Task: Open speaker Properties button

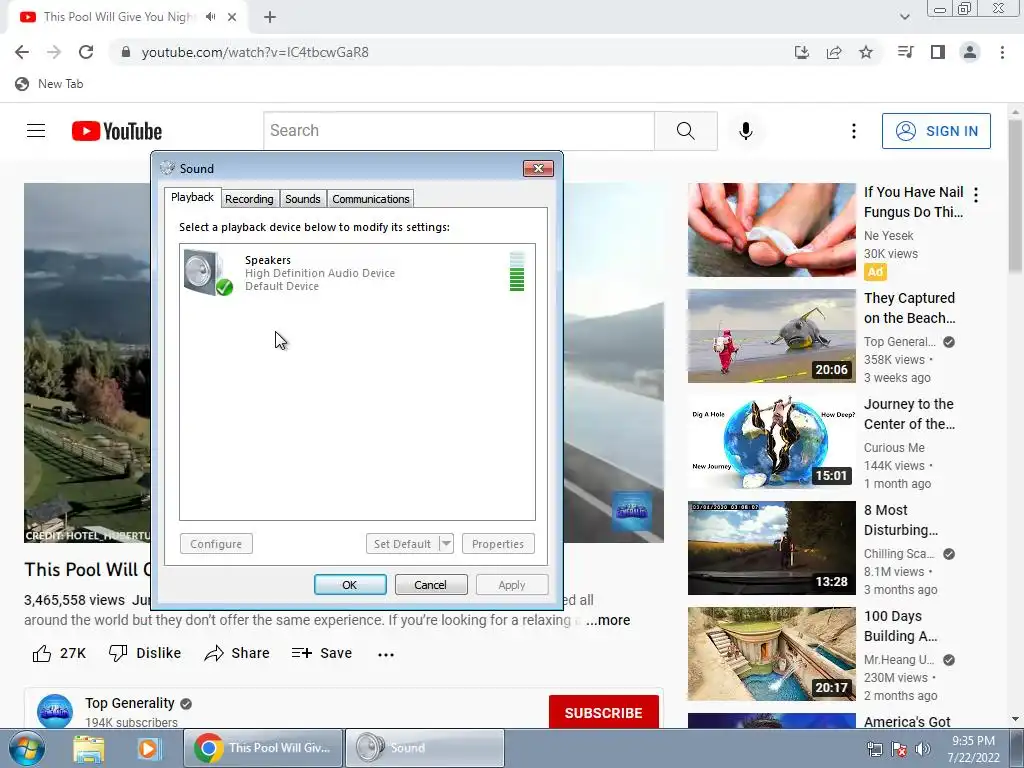Action: pyautogui.click(x=498, y=543)
